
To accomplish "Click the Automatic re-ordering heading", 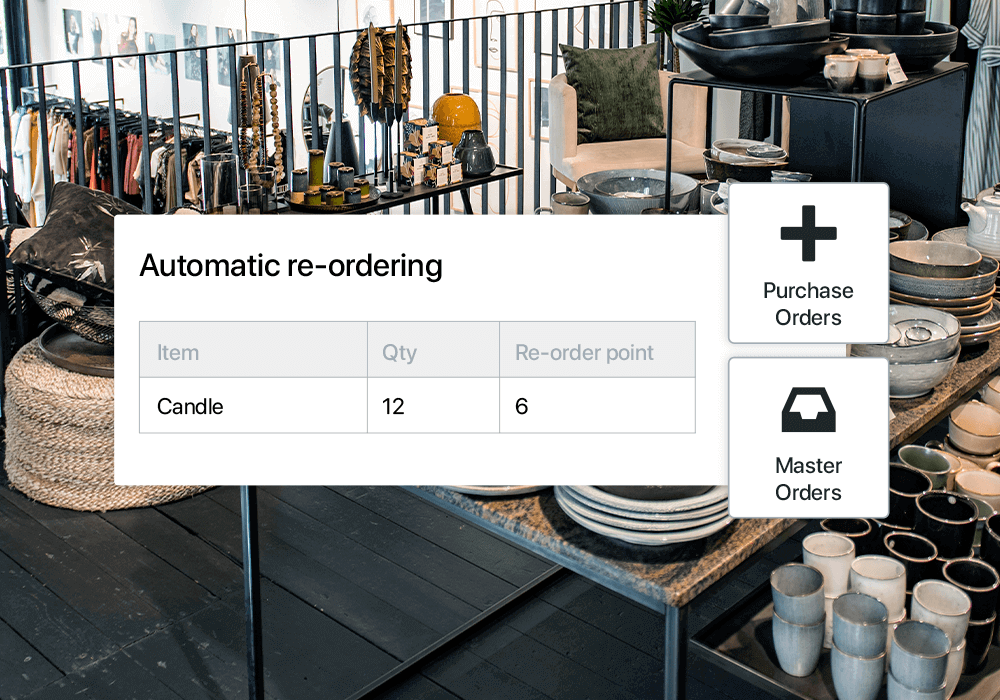I will [291, 266].
